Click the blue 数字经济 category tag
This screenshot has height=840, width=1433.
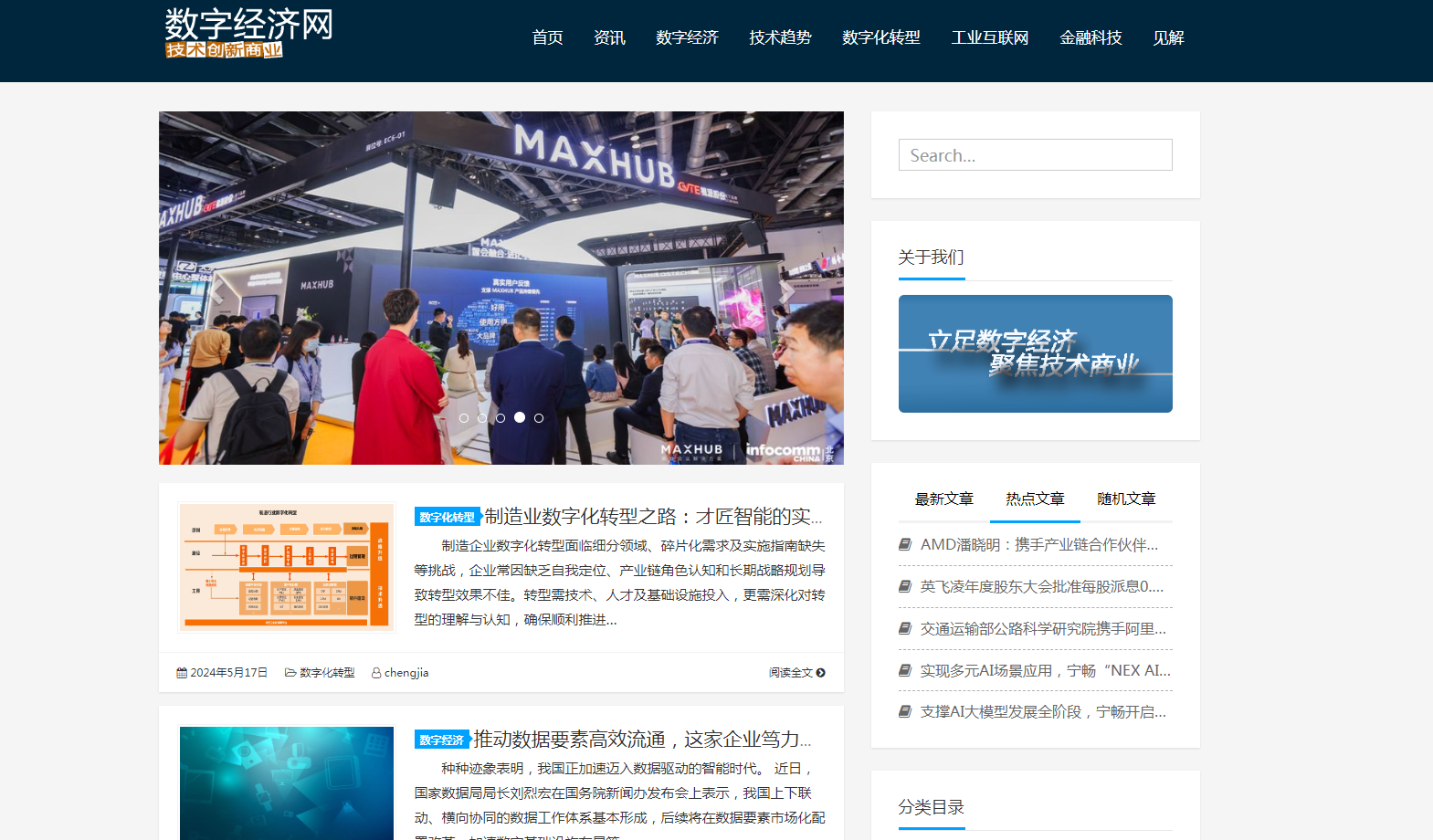(441, 740)
